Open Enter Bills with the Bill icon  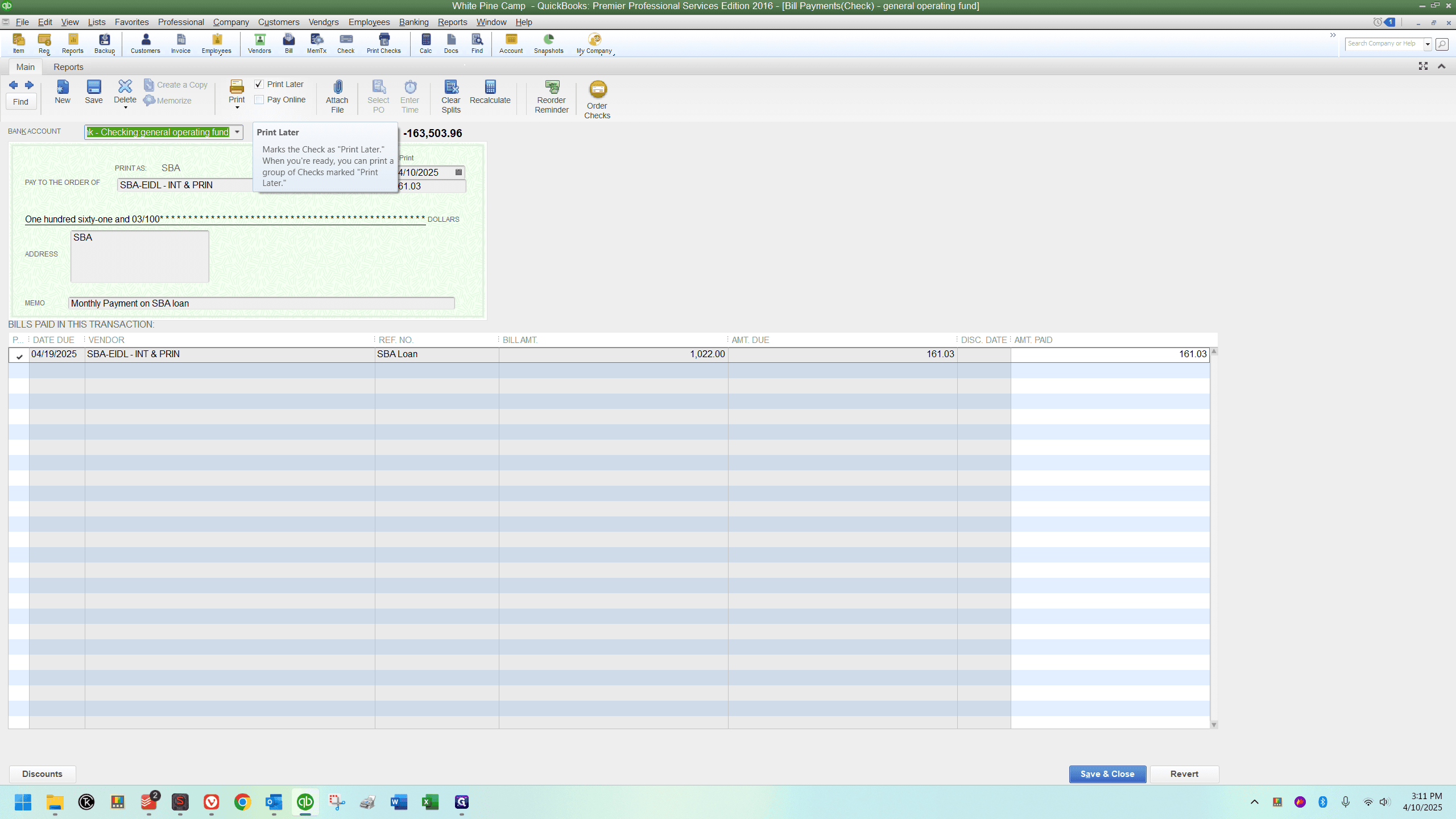pos(289,43)
